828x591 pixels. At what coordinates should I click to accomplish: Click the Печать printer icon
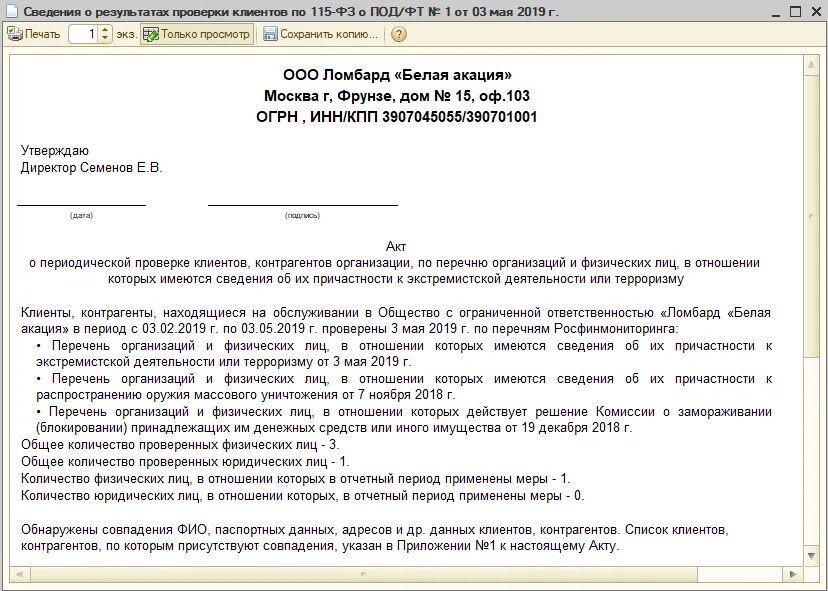coord(14,34)
